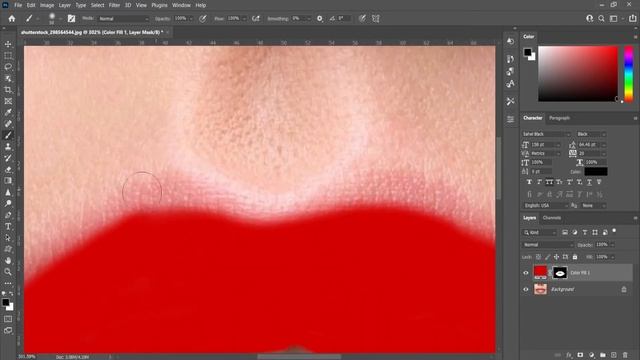Viewport: 640px width, 360px height.
Task: Toggle lock transparent pixels
Action: (538, 257)
